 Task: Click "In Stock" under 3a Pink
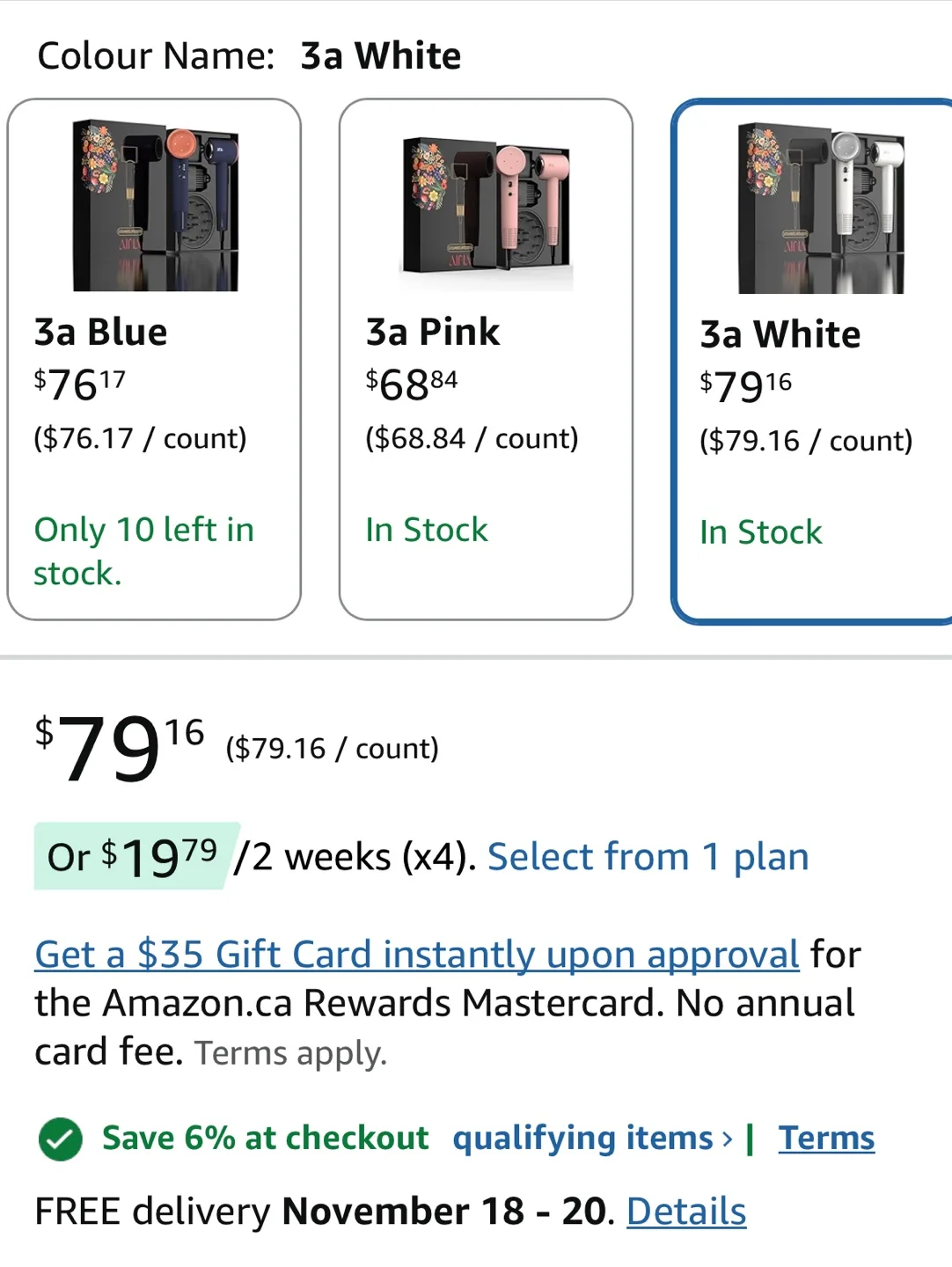pos(426,530)
